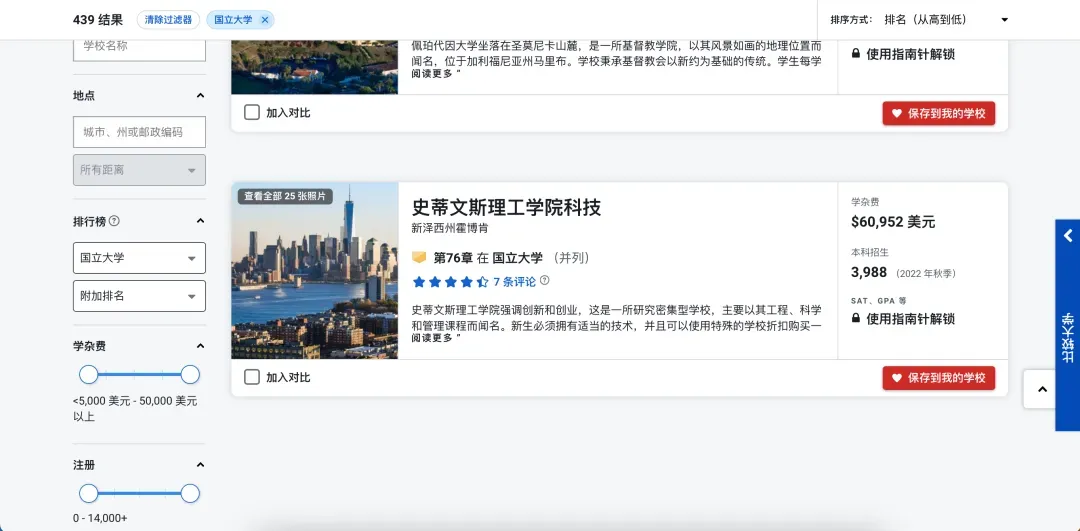Click the 新泽西州霍博肯 location text
1080x531 pixels.
450,228
